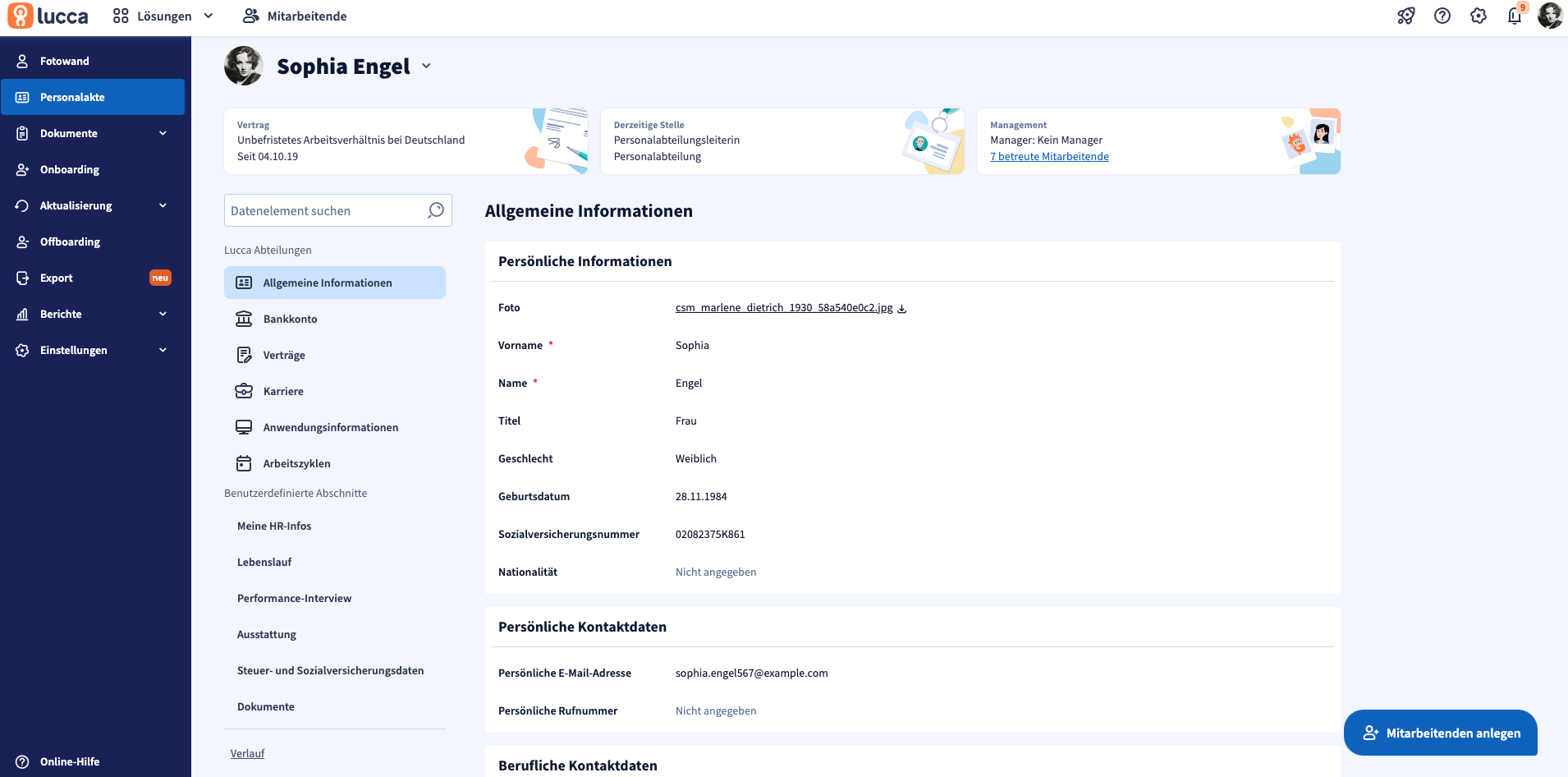The width and height of the screenshot is (1568, 777).
Task: Click the Datenelement suchen search field
Action: 338,210
